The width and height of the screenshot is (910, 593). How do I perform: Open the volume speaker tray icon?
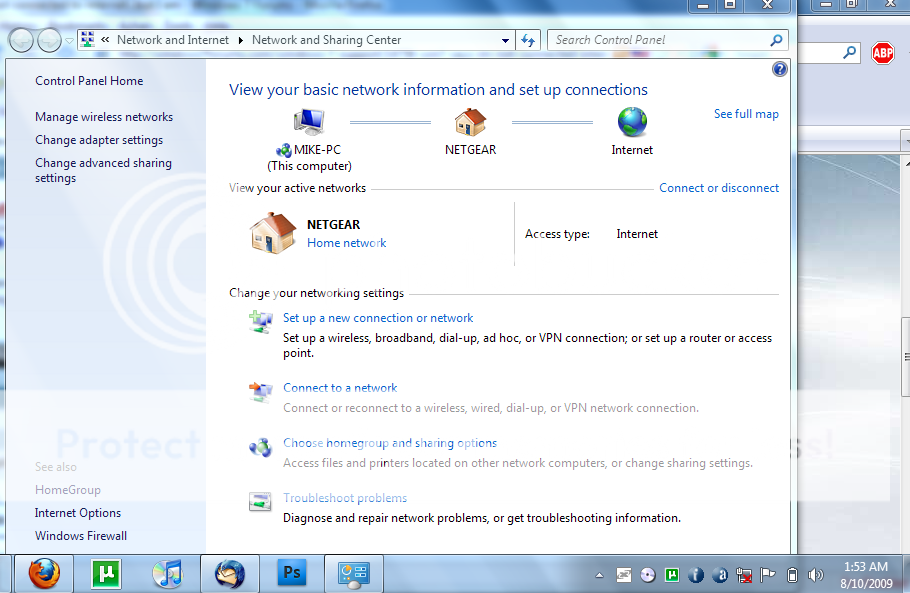(x=816, y=575)
